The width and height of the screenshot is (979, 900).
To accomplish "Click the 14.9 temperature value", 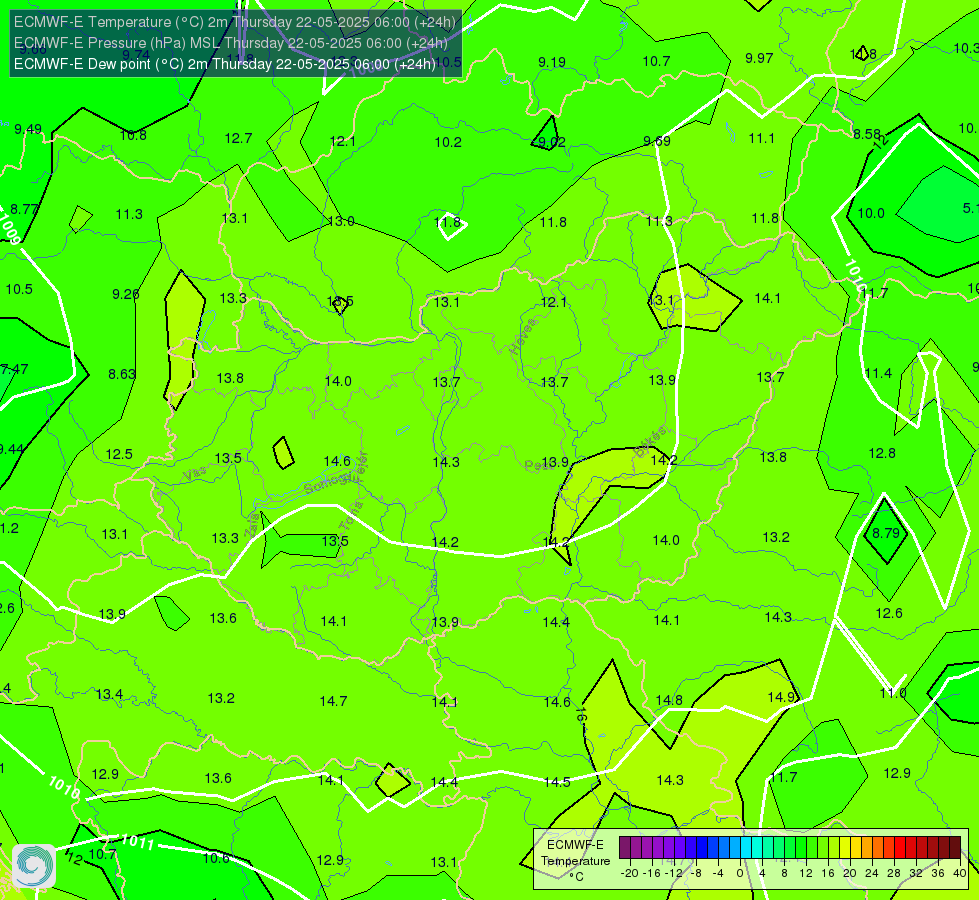I will click(781, 698).
